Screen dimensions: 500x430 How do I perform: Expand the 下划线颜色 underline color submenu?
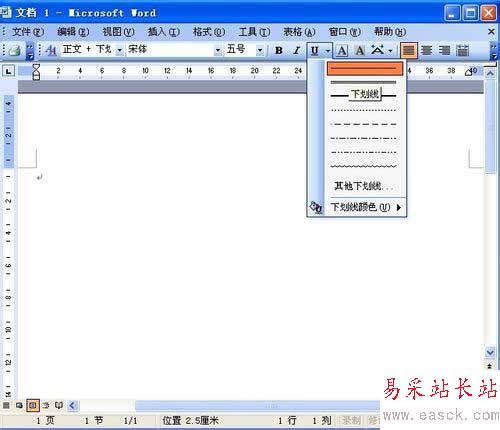[x=366, y=207]
